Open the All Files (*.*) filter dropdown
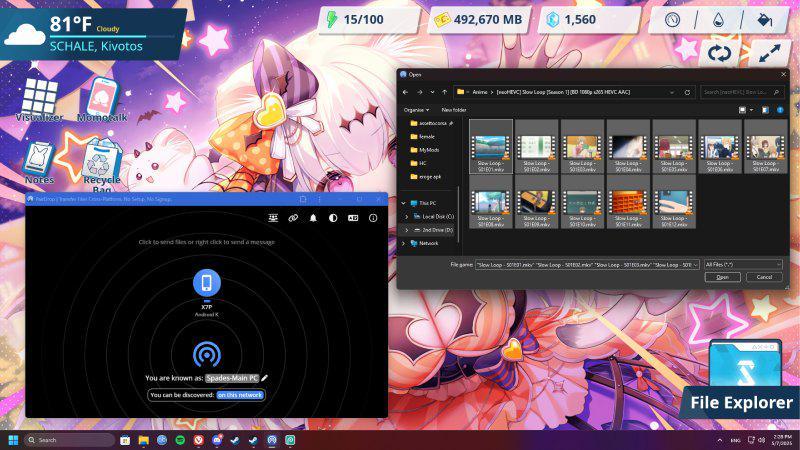This screenshot has width=800, height=450. click(743, 264)
